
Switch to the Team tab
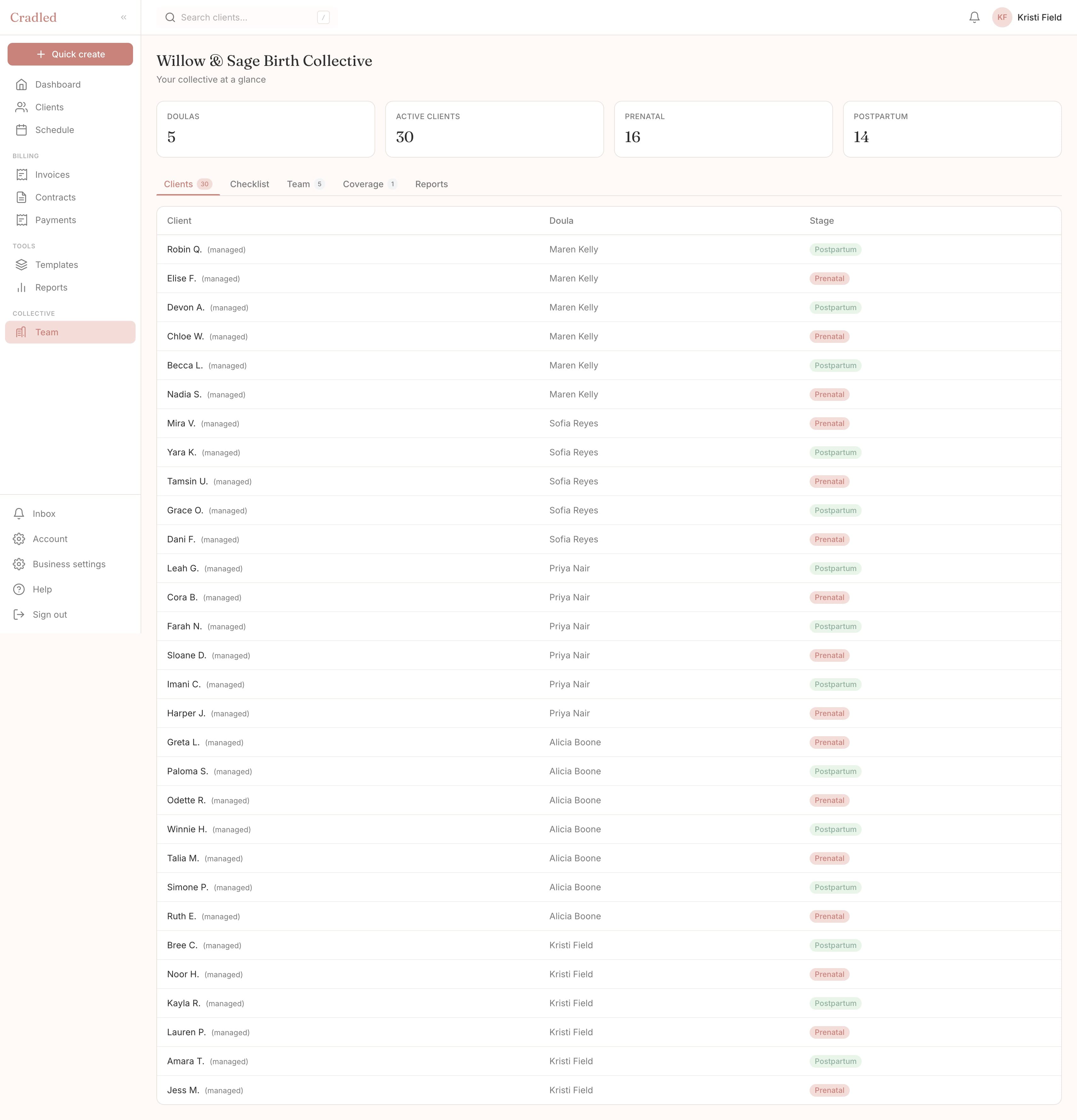(306, 184)
